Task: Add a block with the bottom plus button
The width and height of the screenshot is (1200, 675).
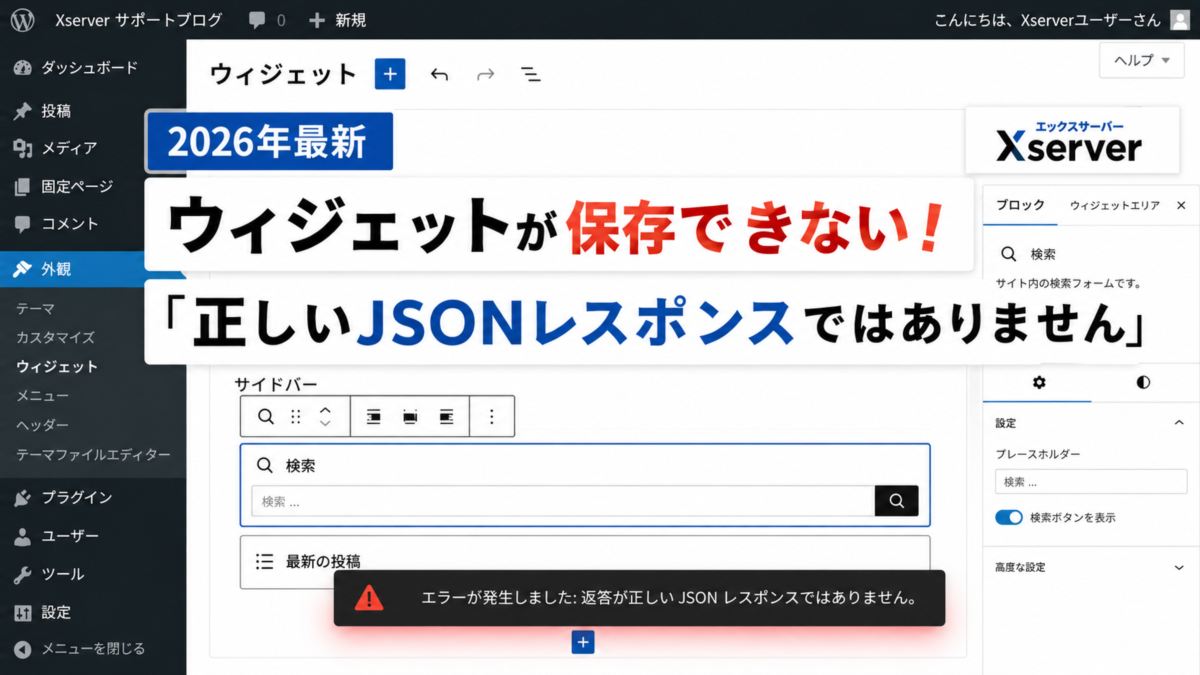Action: coord(583,642)
